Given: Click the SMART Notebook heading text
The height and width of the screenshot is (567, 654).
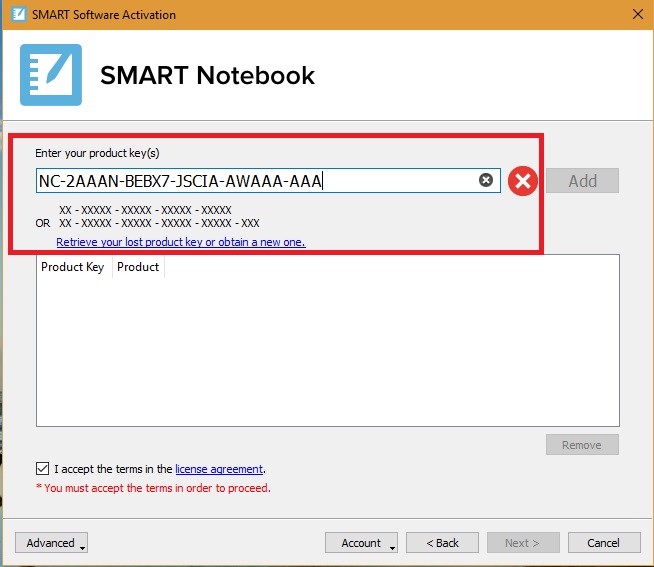Looking at the screenshot, I should [207, 75].
